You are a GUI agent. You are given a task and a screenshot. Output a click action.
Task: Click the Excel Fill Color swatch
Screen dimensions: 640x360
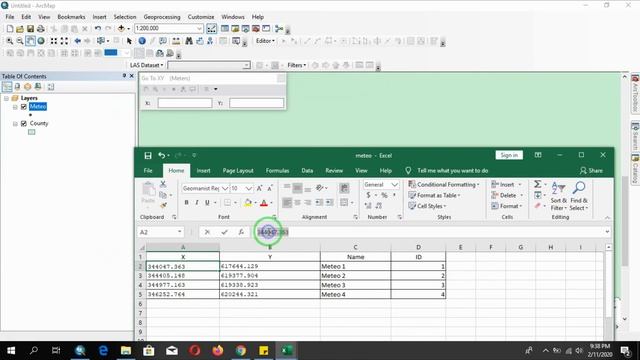click(248, 202)
